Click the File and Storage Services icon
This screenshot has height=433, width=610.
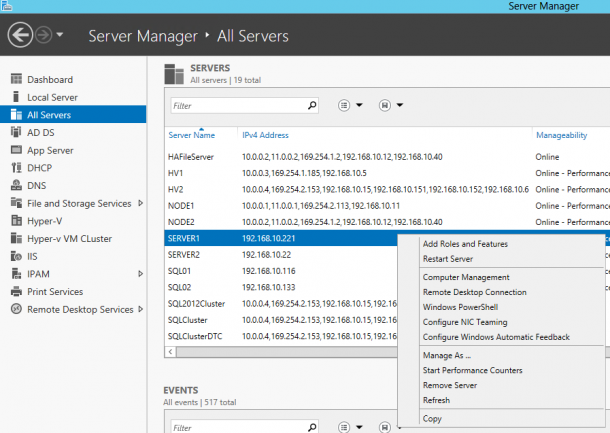[x=16, y=203]
